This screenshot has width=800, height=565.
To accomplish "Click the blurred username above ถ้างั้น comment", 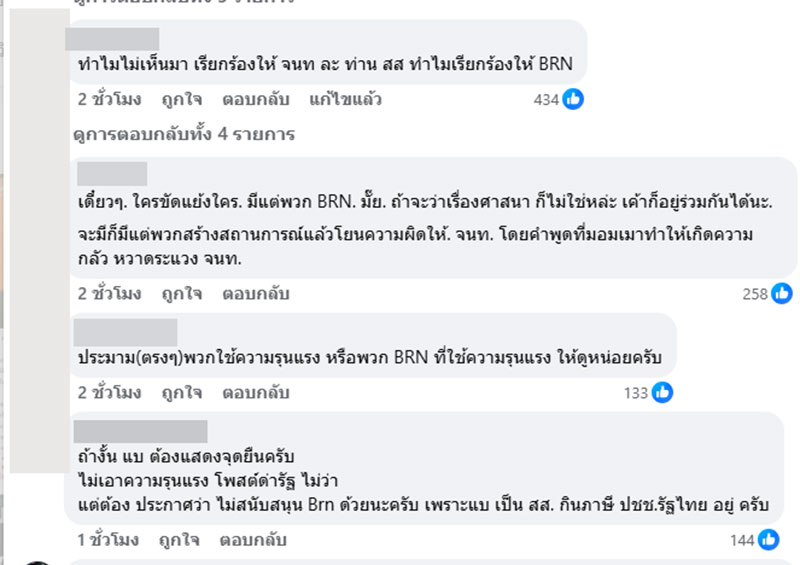I will (142, 431).
